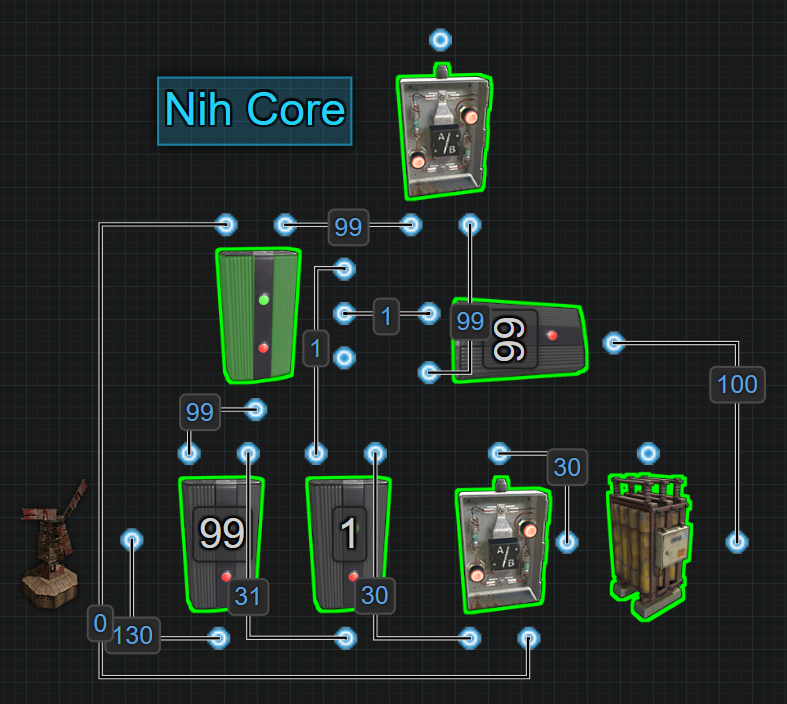Click the 99 label overlapping sideways branch
This screenshot has height=704, width=787.
[470, 322]
